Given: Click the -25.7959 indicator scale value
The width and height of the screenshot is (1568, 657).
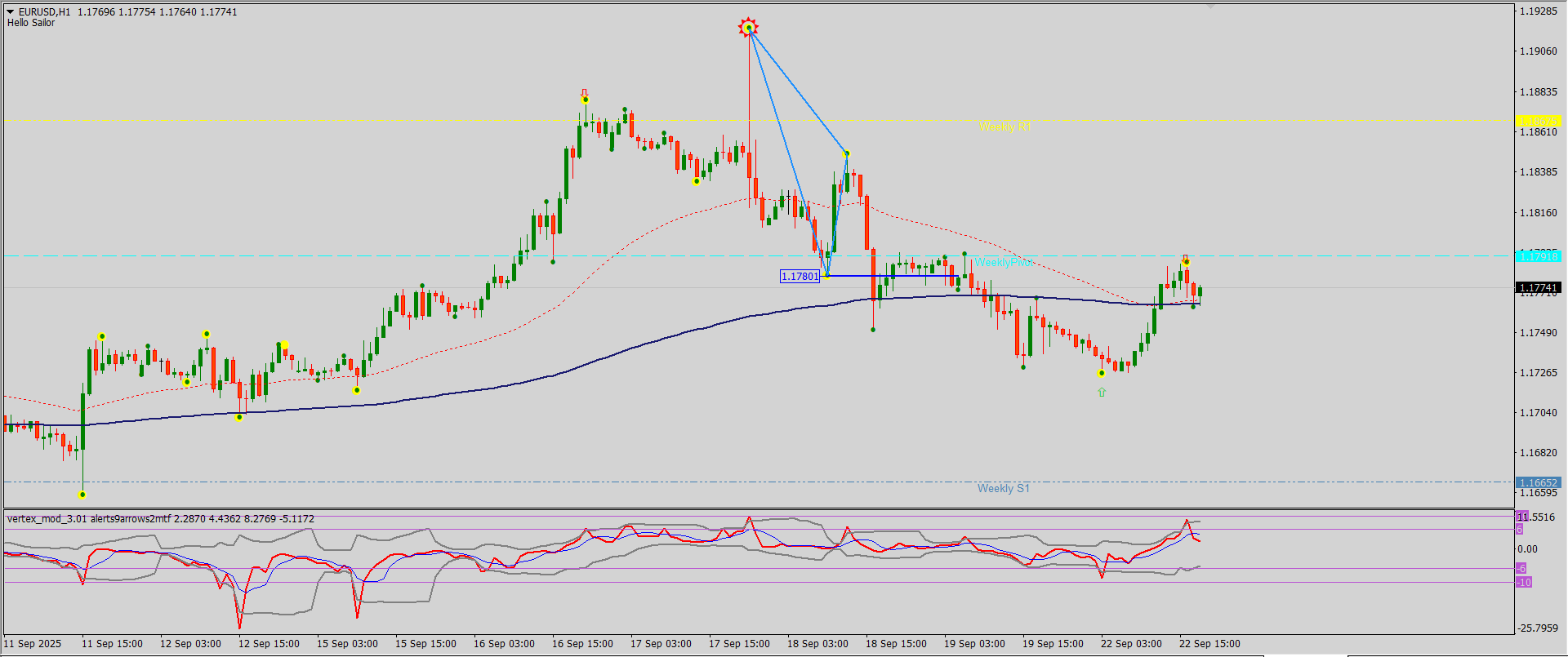Looking at the screenshot, I should coord(1537,628).
